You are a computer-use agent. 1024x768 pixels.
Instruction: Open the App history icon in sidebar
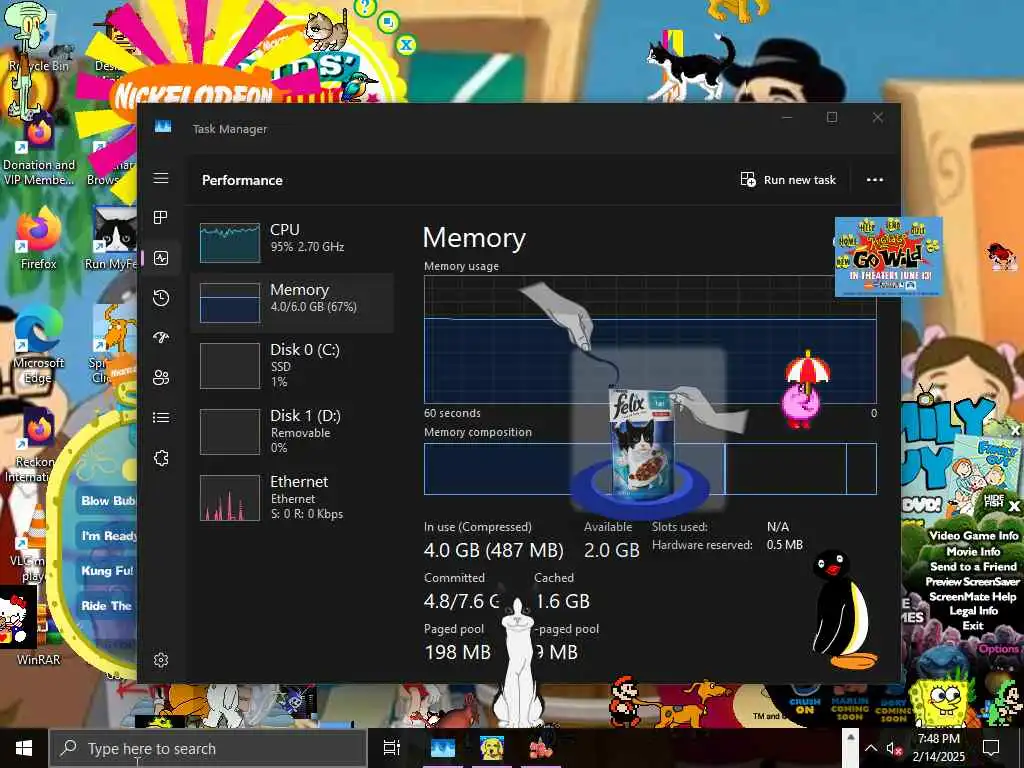coord(161,298)
